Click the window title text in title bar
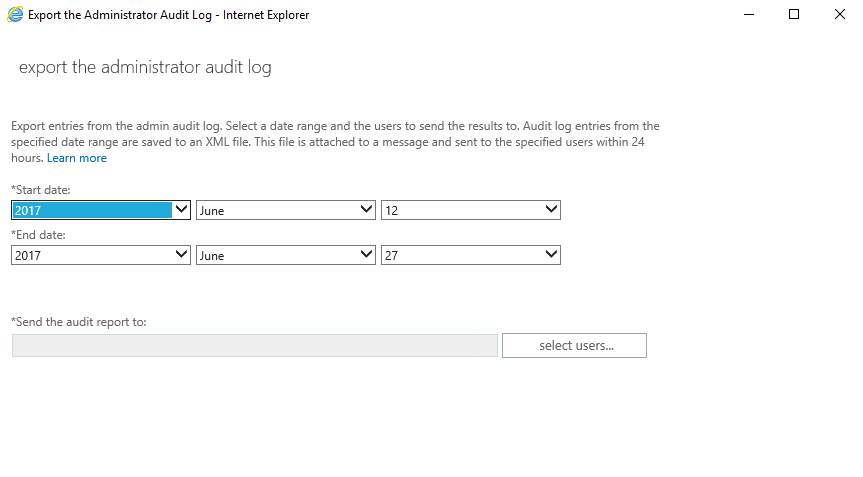Viewport: 863px width, 477px height. tap(168, 15)
